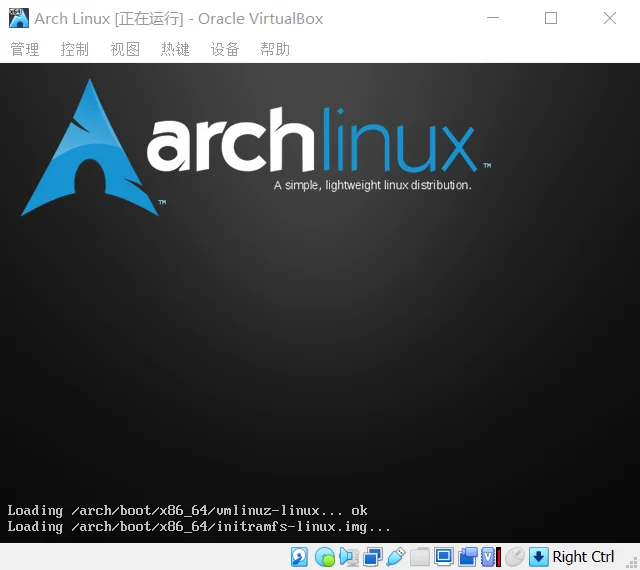
Task: Open the 管理 menu
Action: [x=24, y=49]
